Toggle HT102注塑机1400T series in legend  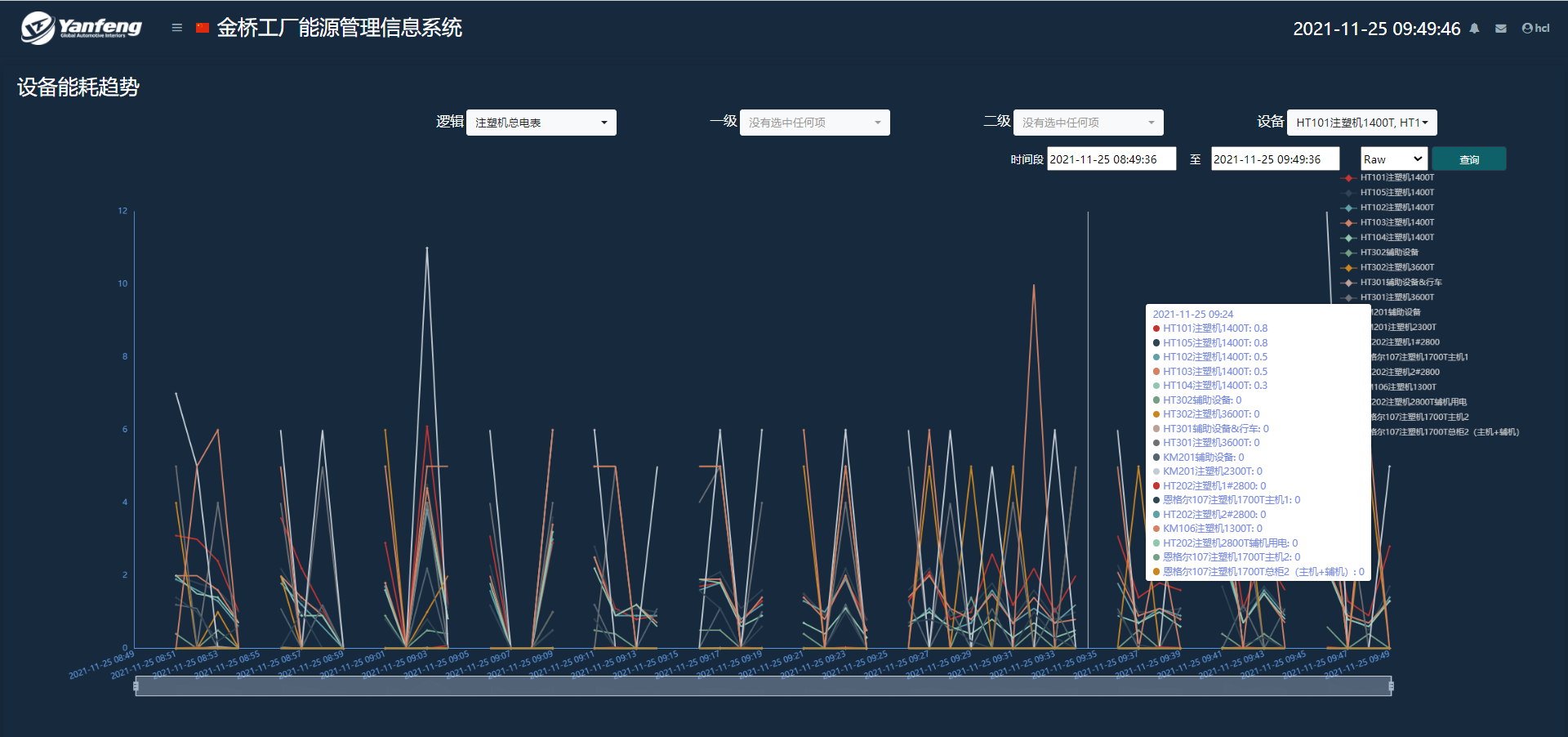coord(1388,208)
